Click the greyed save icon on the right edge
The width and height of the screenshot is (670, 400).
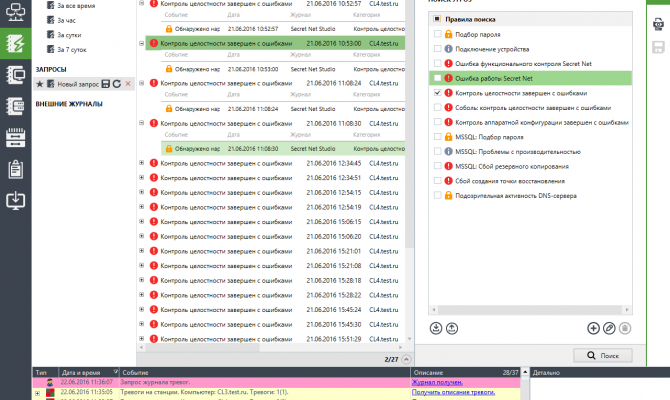[658, 47]
